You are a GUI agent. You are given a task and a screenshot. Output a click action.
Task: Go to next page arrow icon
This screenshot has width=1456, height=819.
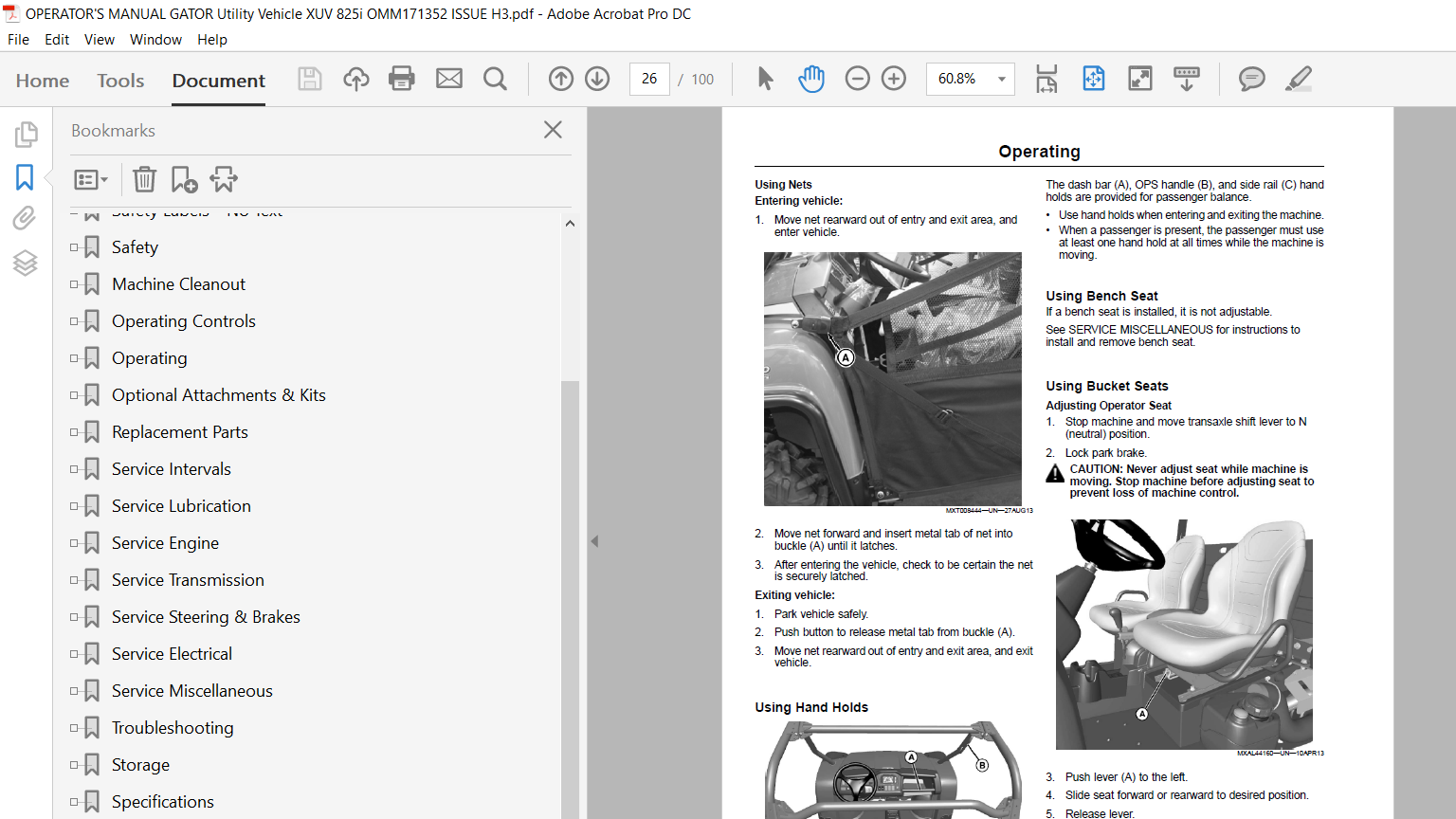point(597,79)
